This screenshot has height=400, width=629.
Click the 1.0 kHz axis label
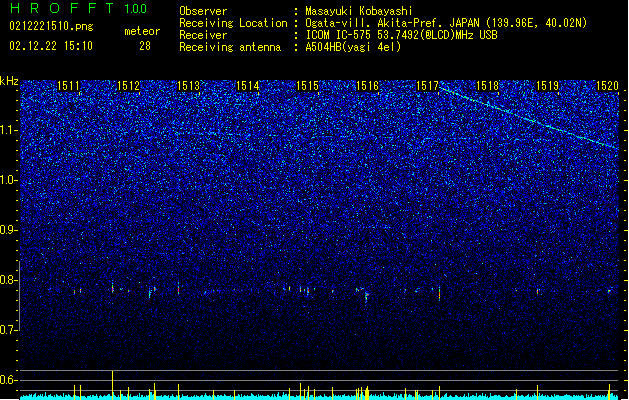pyautogui.click(x=9, y=180)
